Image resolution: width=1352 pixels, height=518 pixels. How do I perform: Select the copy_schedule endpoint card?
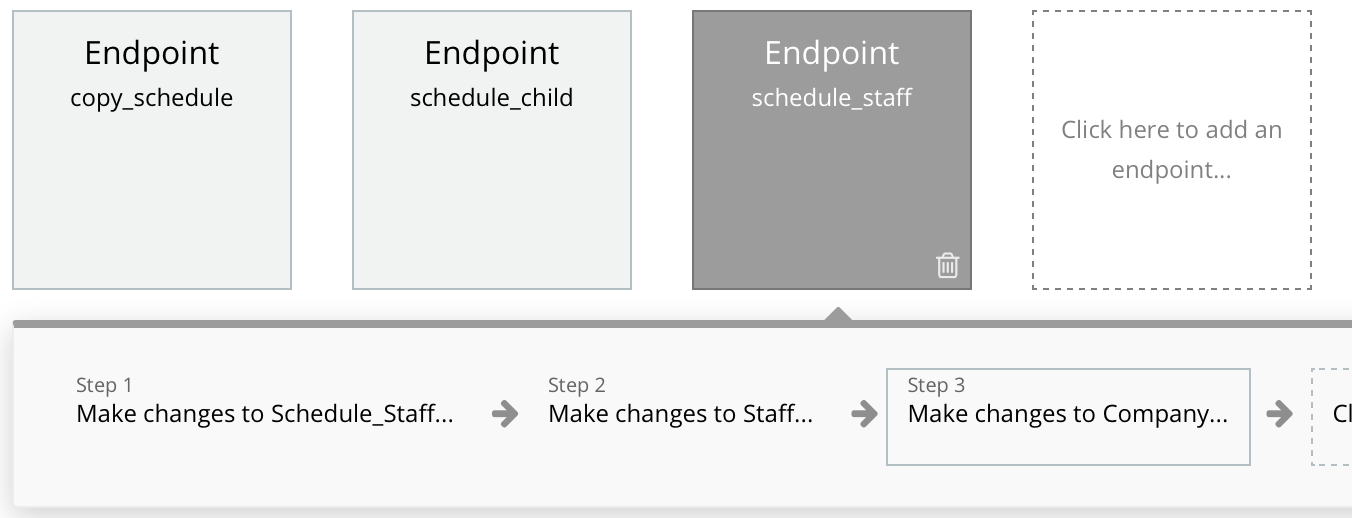coord(152,150)
